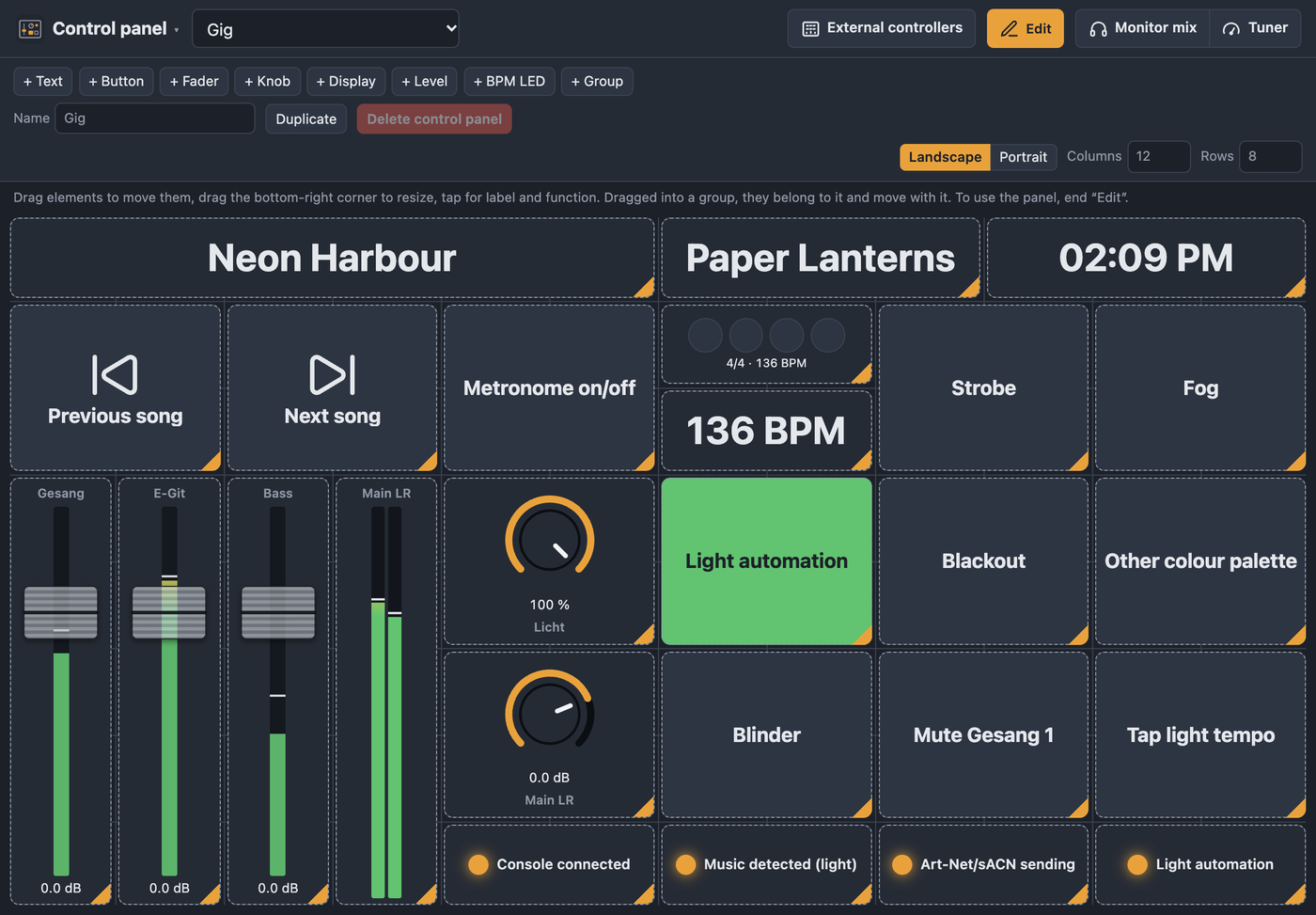Viewport: 1316px width, 915px height.
Task: Click the Tuner gauge icon
Action: click(x=1231, y=28)
